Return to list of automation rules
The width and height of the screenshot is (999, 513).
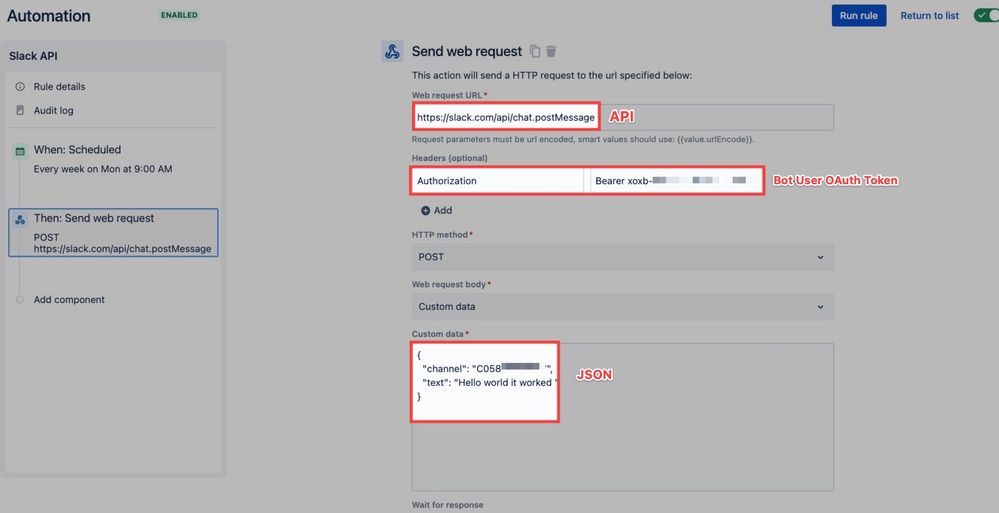(929, 16)
